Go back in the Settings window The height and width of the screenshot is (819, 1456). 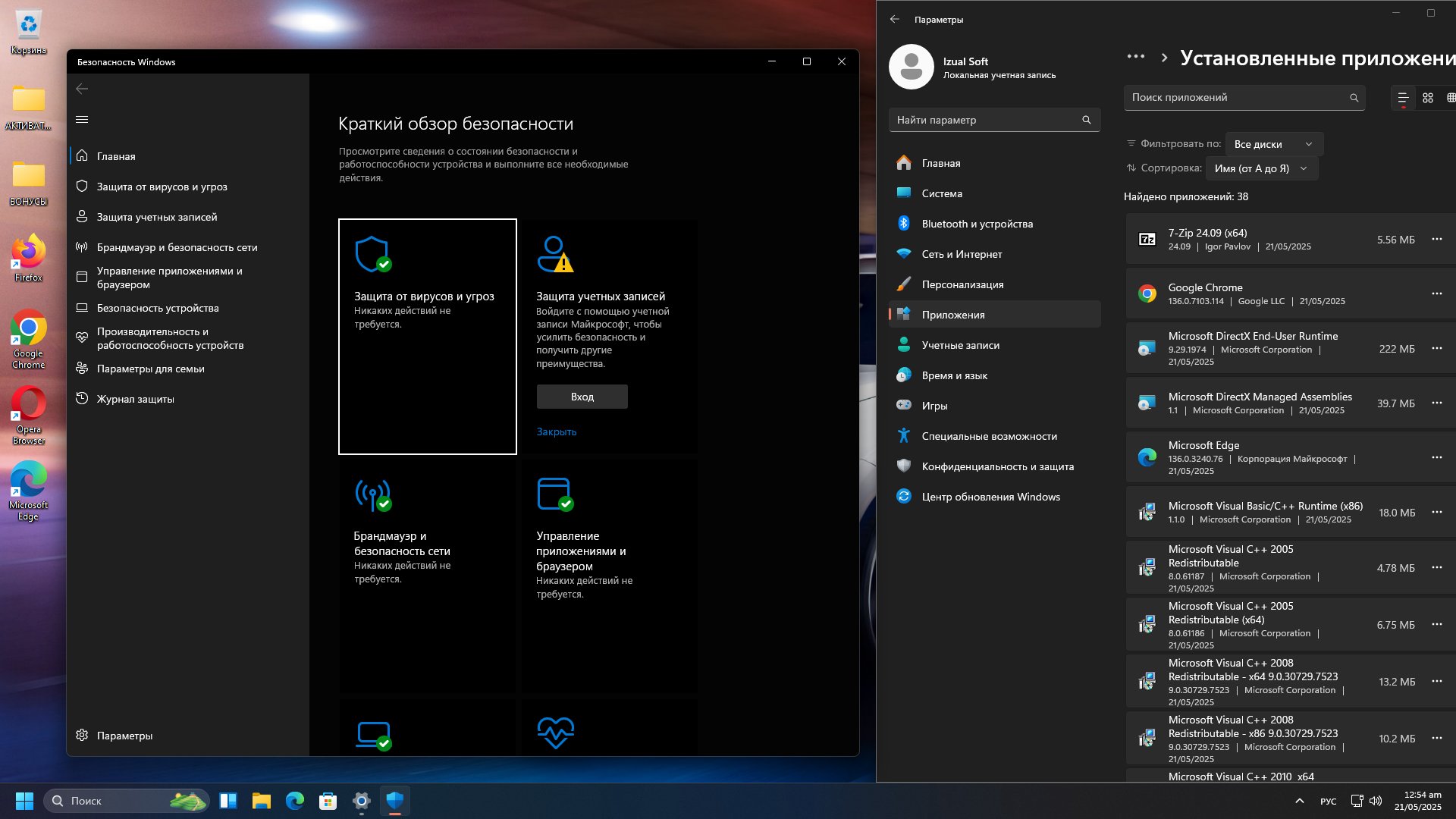tap(895, 19)
